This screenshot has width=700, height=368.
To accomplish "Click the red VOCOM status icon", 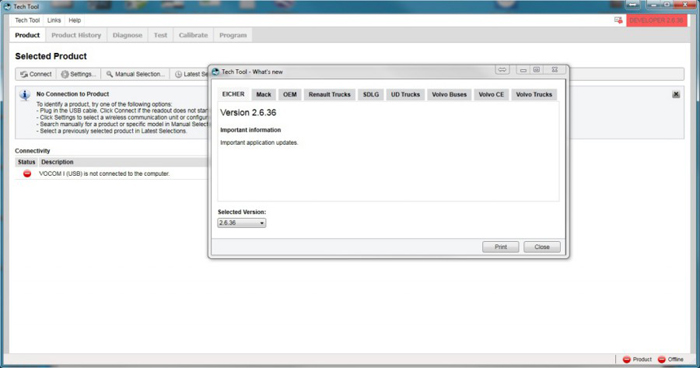I will pyautogui.click(x=27, y=174).
